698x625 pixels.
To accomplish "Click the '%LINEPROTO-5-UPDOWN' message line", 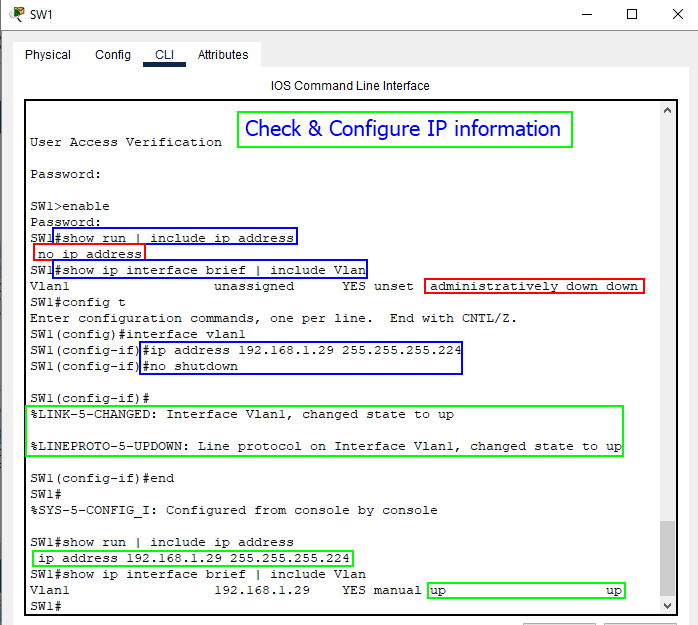I will (x=326, y=446).
